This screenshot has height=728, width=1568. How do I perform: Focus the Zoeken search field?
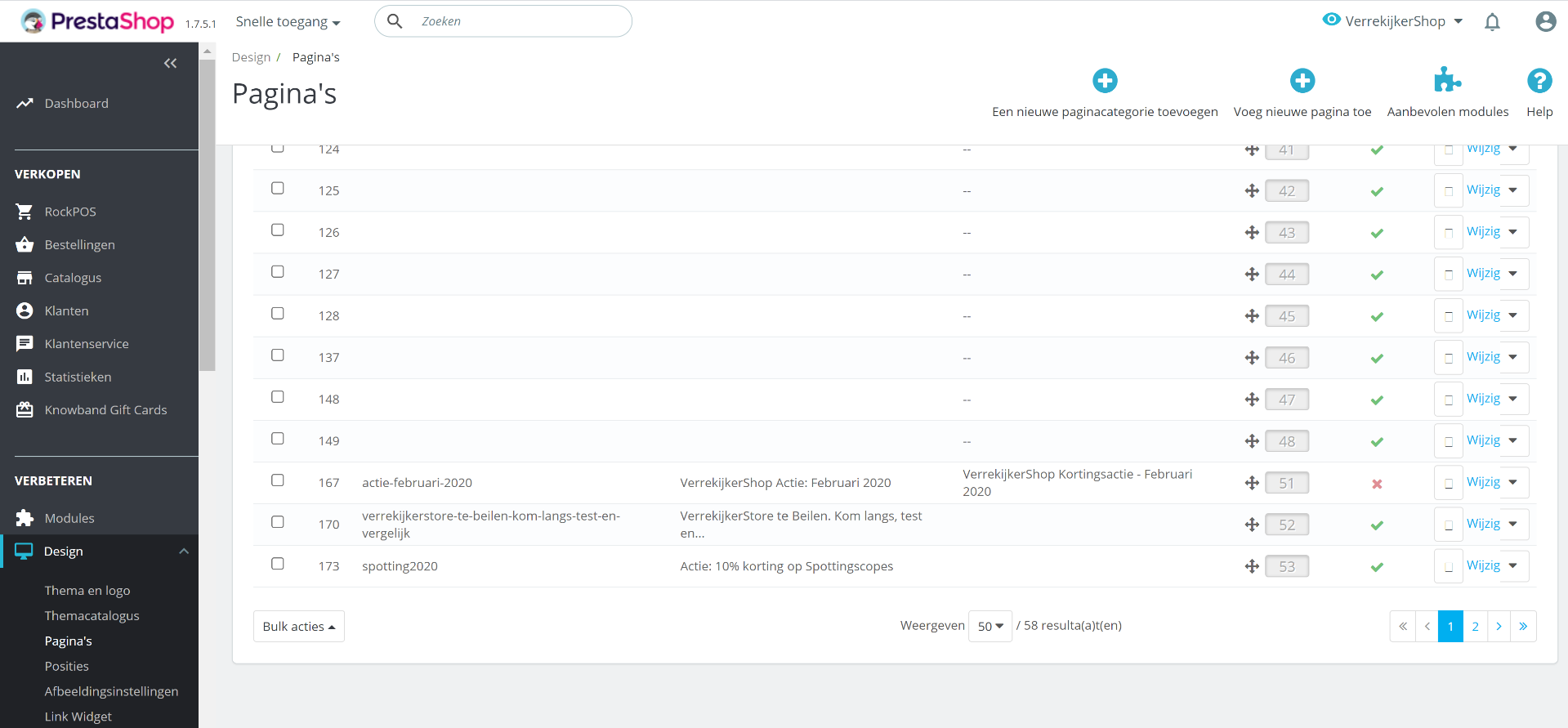click(x=503, y=21)
